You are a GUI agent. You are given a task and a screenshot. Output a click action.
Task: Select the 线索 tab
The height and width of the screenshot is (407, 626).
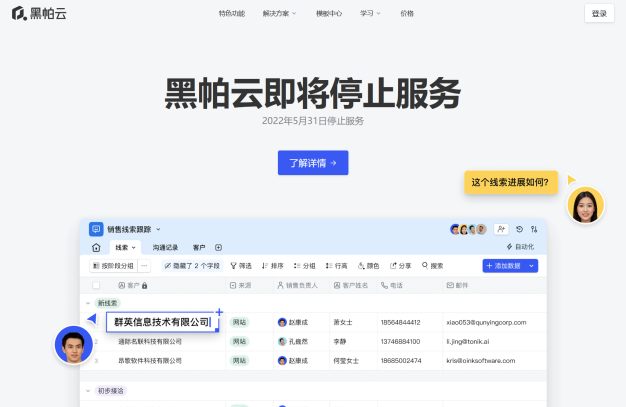coord(125,248)
